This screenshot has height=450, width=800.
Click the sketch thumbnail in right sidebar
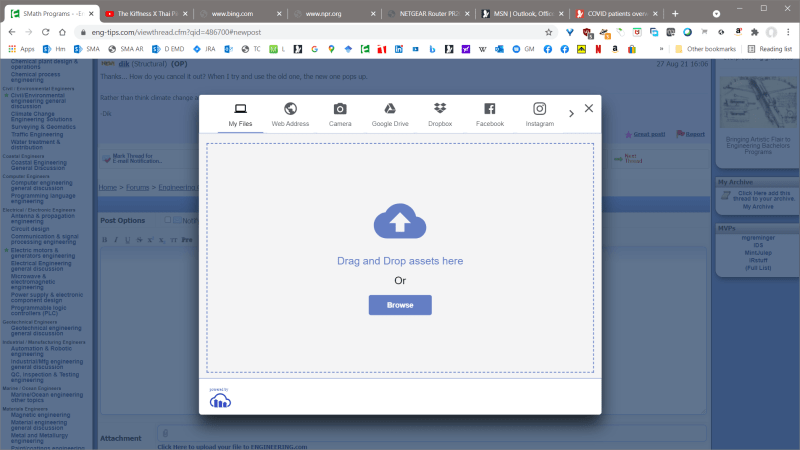(758, 103)
